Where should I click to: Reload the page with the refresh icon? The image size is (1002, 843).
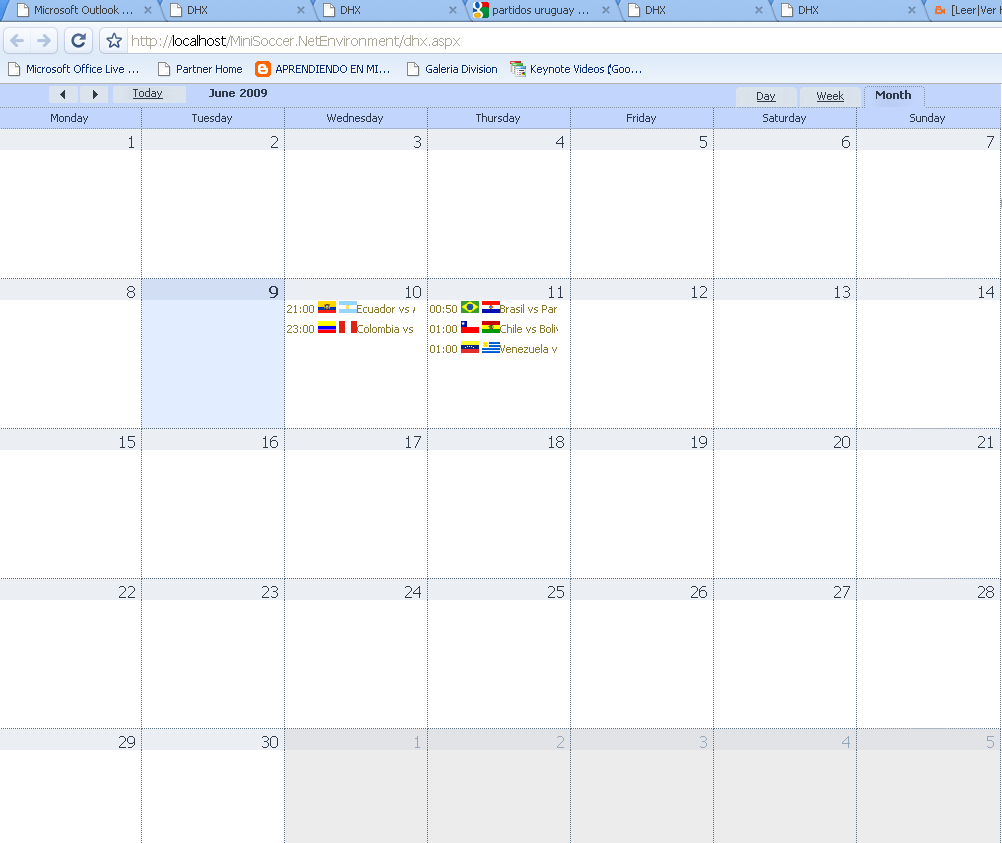point(79,41)
